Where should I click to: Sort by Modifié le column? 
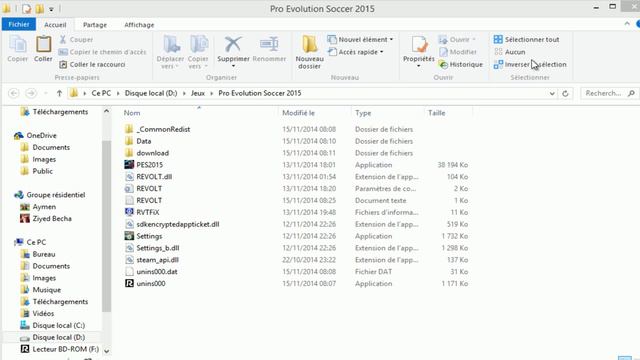point(298,113)
